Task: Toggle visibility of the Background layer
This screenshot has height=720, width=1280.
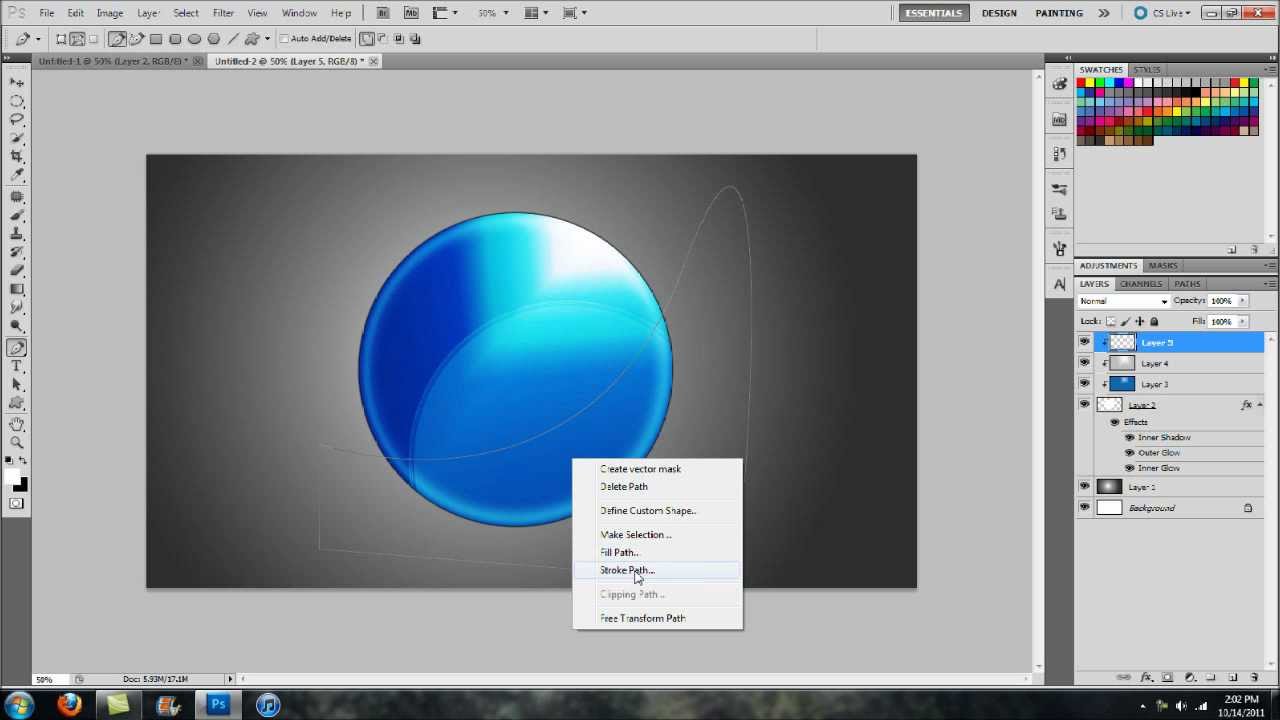Action: click(x=1084, y=508)
